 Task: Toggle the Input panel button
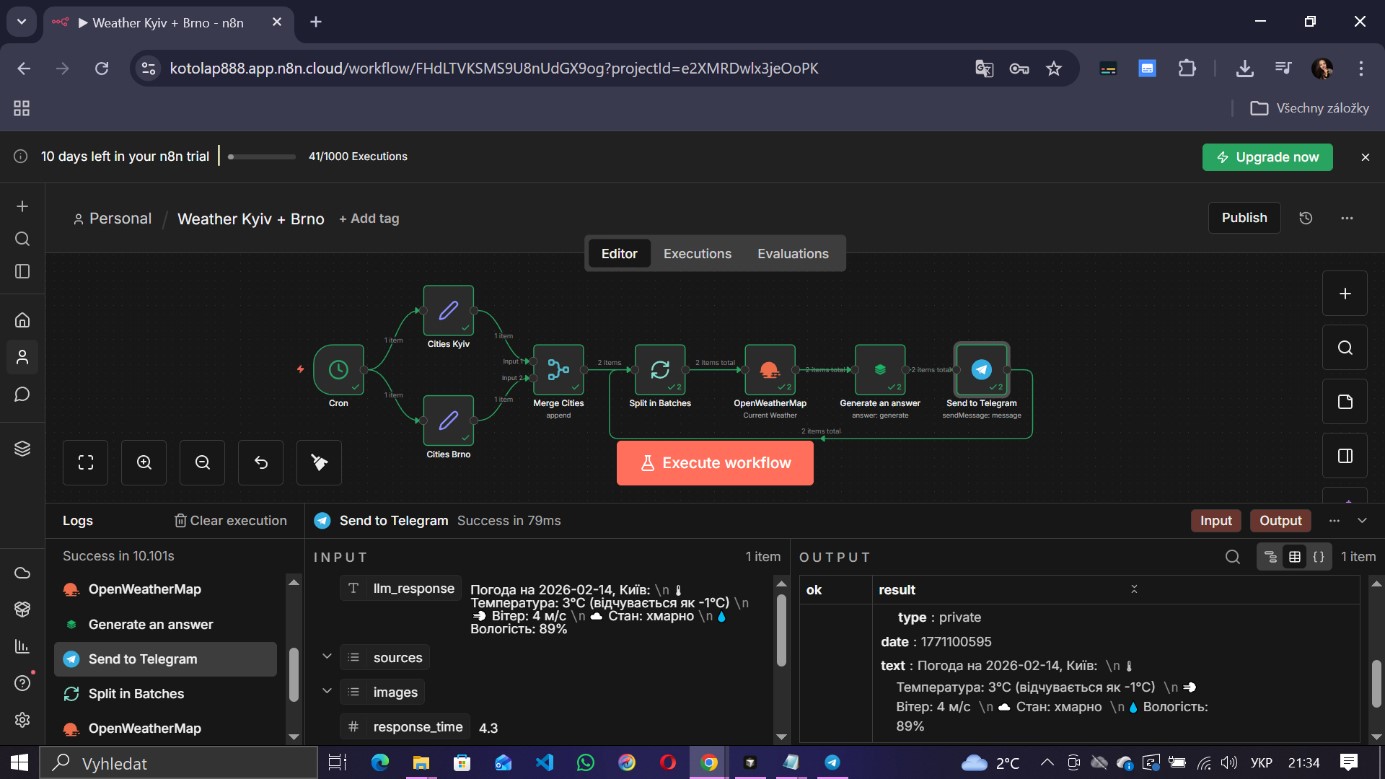point(1216,520)
